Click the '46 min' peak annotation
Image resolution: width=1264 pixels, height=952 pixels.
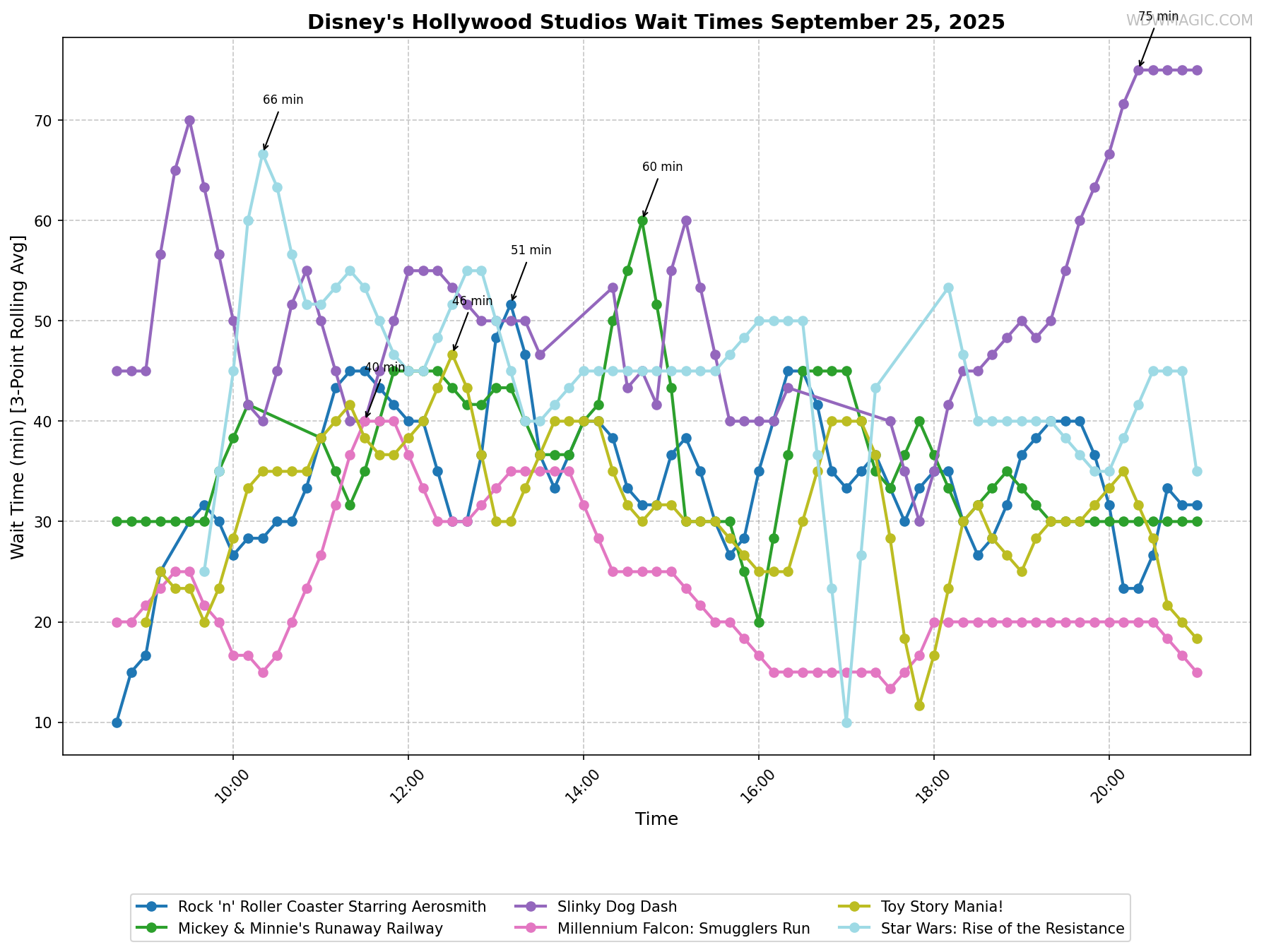point(473,301)
